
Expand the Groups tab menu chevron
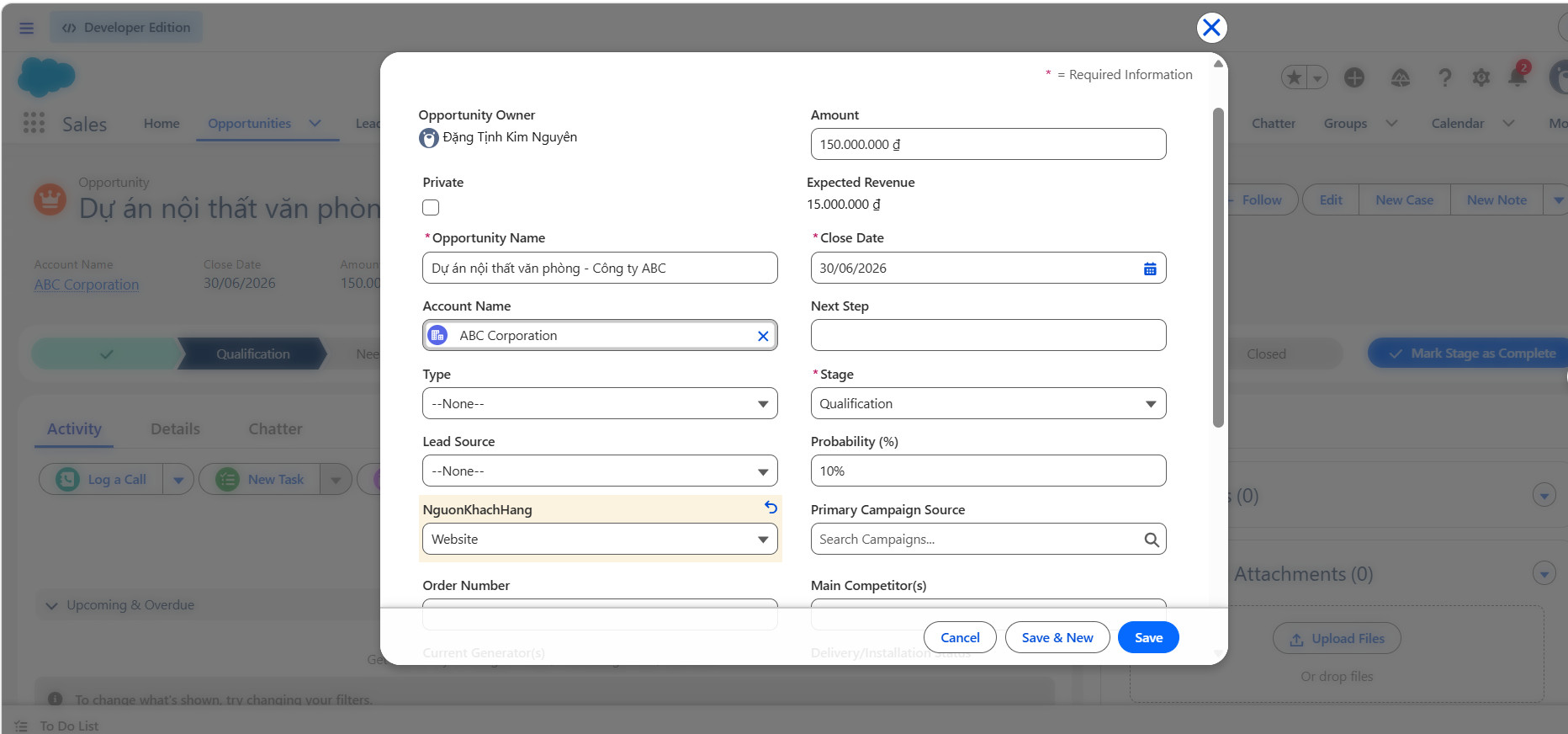(x=1392, y=123)
